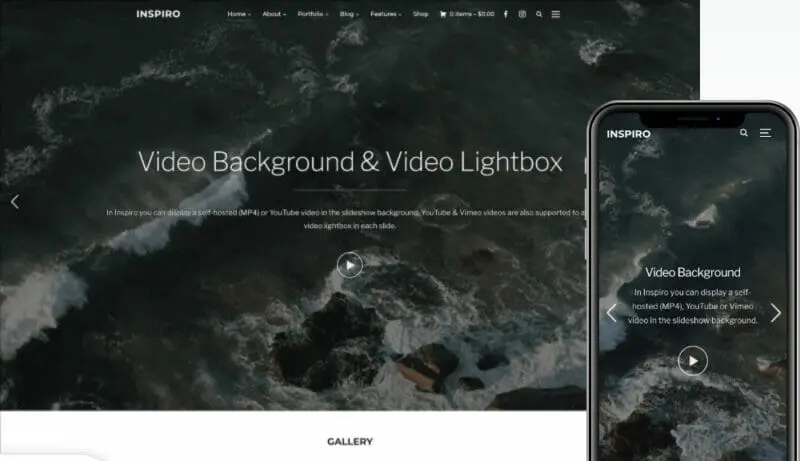Play the video on phone preview

click(692, 360)
